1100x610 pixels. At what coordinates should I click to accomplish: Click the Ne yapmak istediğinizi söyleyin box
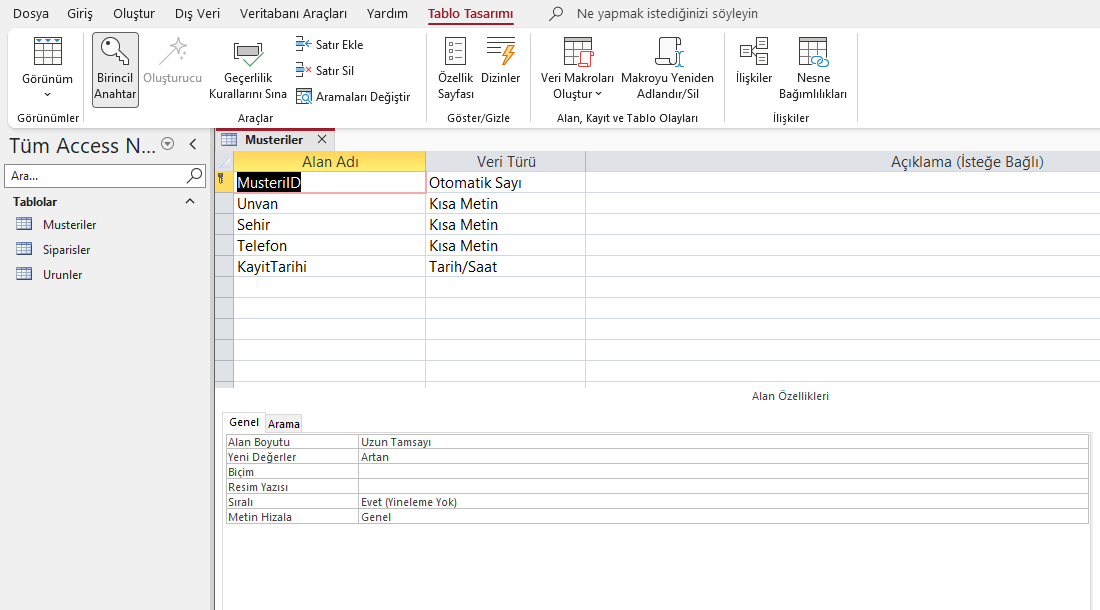click(667, 13)
